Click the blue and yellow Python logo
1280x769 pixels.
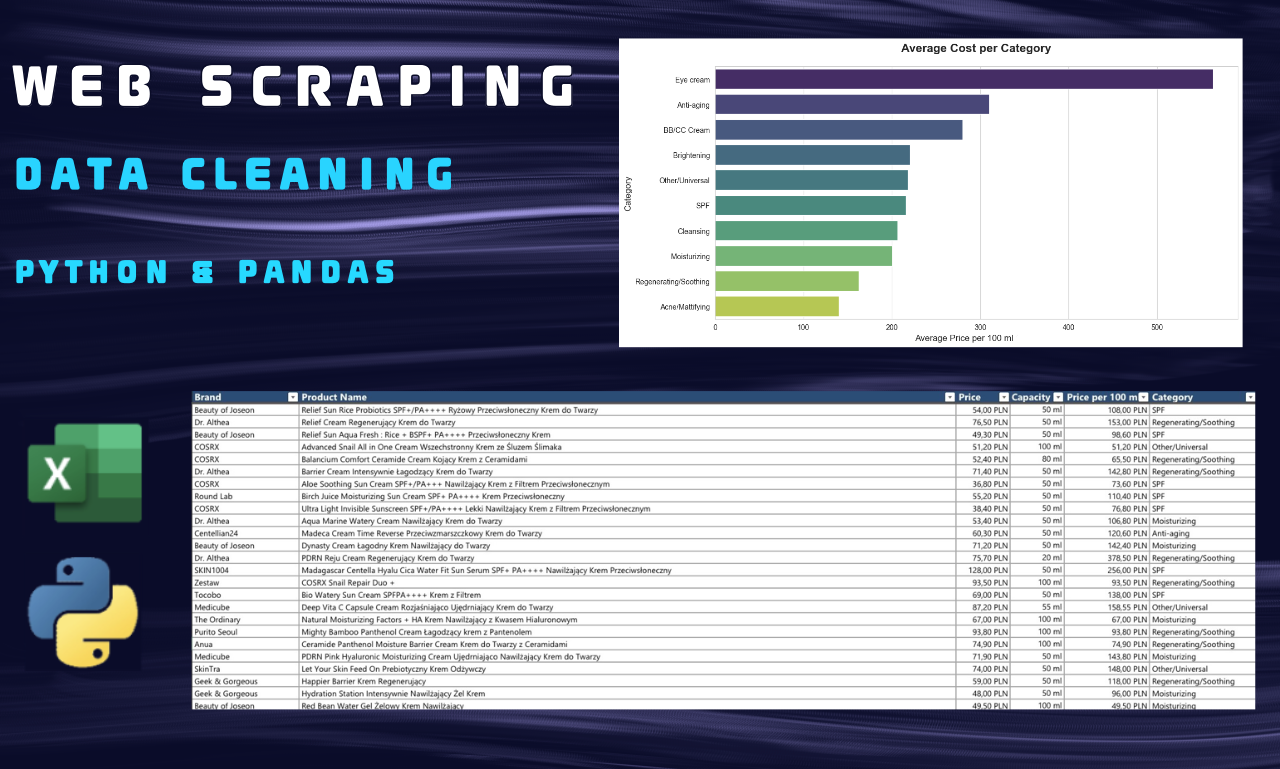pyautogui.click(x=83, y=612)
